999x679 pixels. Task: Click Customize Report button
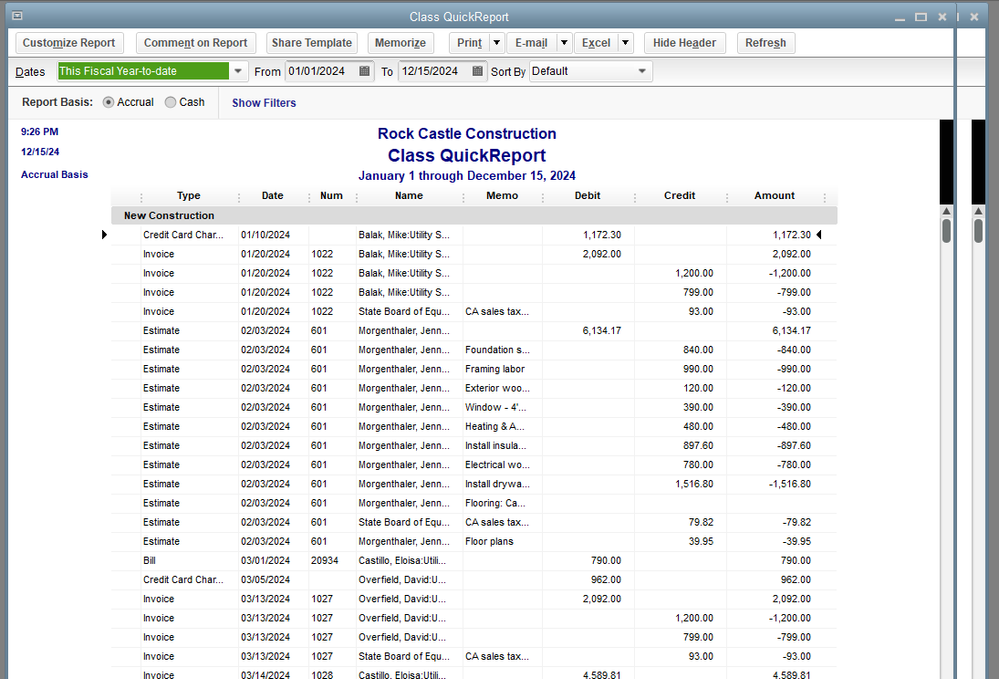70,43
